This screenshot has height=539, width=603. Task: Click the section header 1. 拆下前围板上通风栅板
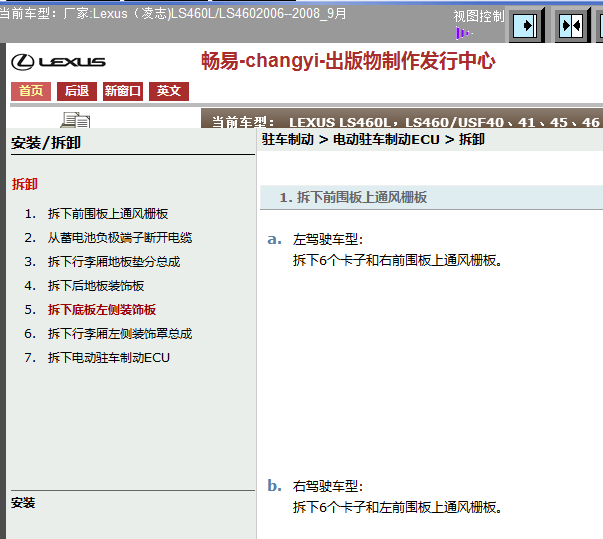click(x=431, y=198)
